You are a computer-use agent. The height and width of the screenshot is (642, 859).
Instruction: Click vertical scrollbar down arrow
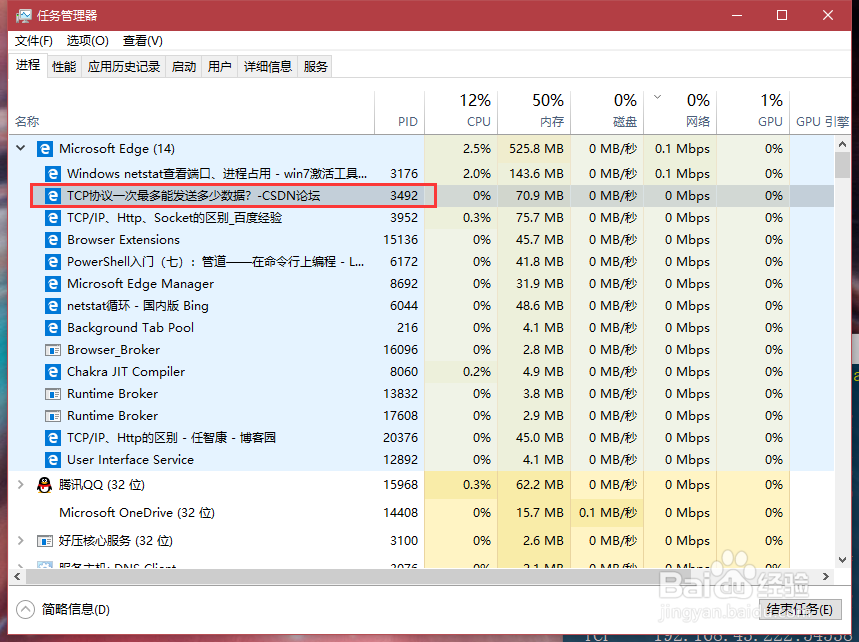(842, 560)
